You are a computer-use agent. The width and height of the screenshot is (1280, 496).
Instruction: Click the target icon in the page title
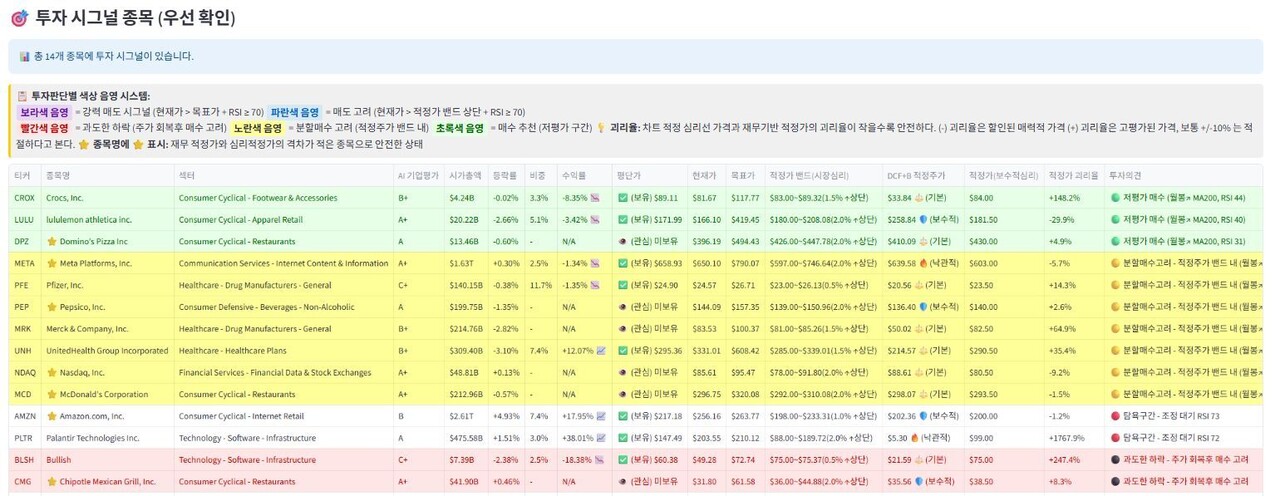click(x=18, y=18)
